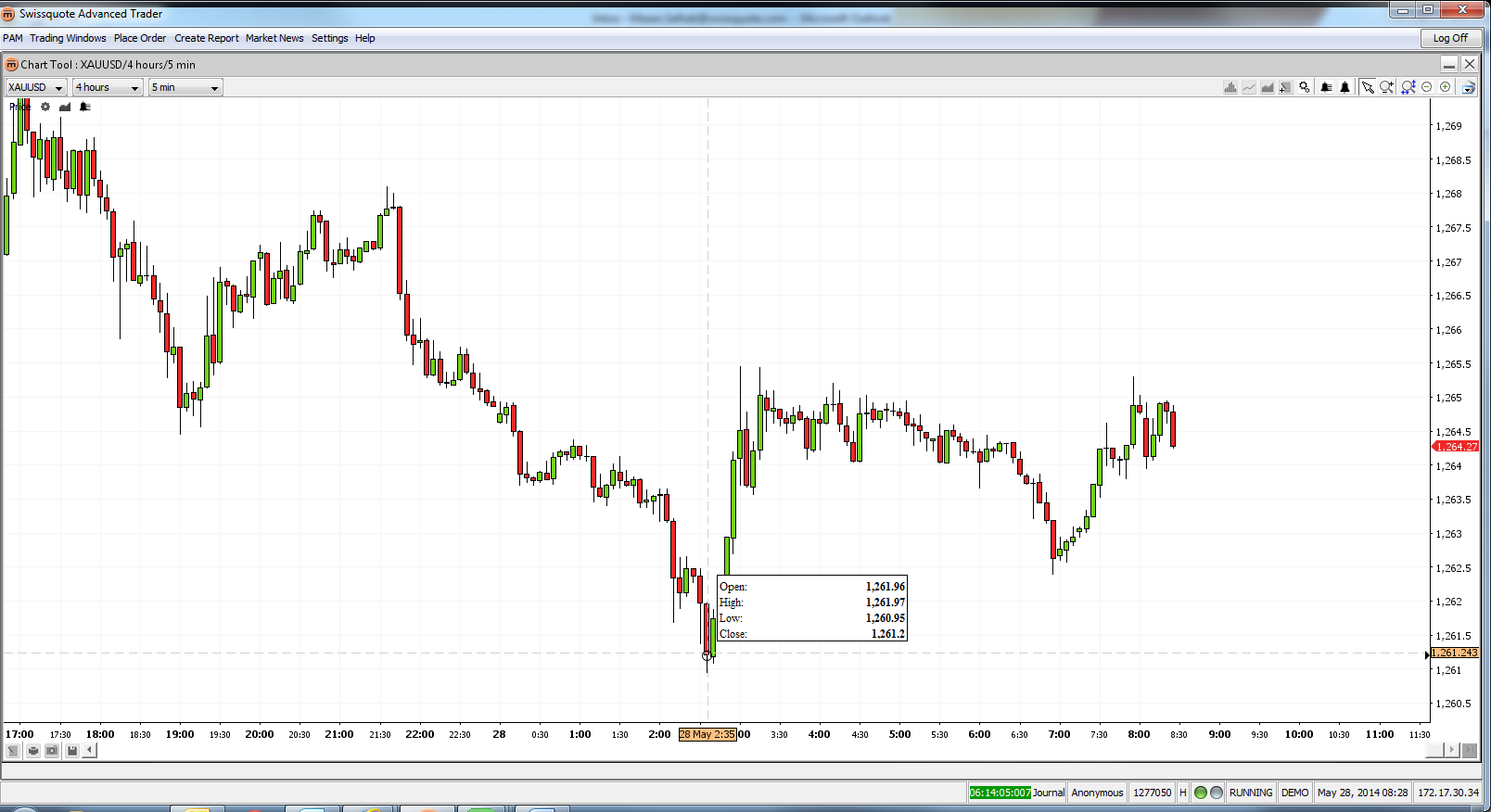Open the Trading Windows menu

[68, 38]
